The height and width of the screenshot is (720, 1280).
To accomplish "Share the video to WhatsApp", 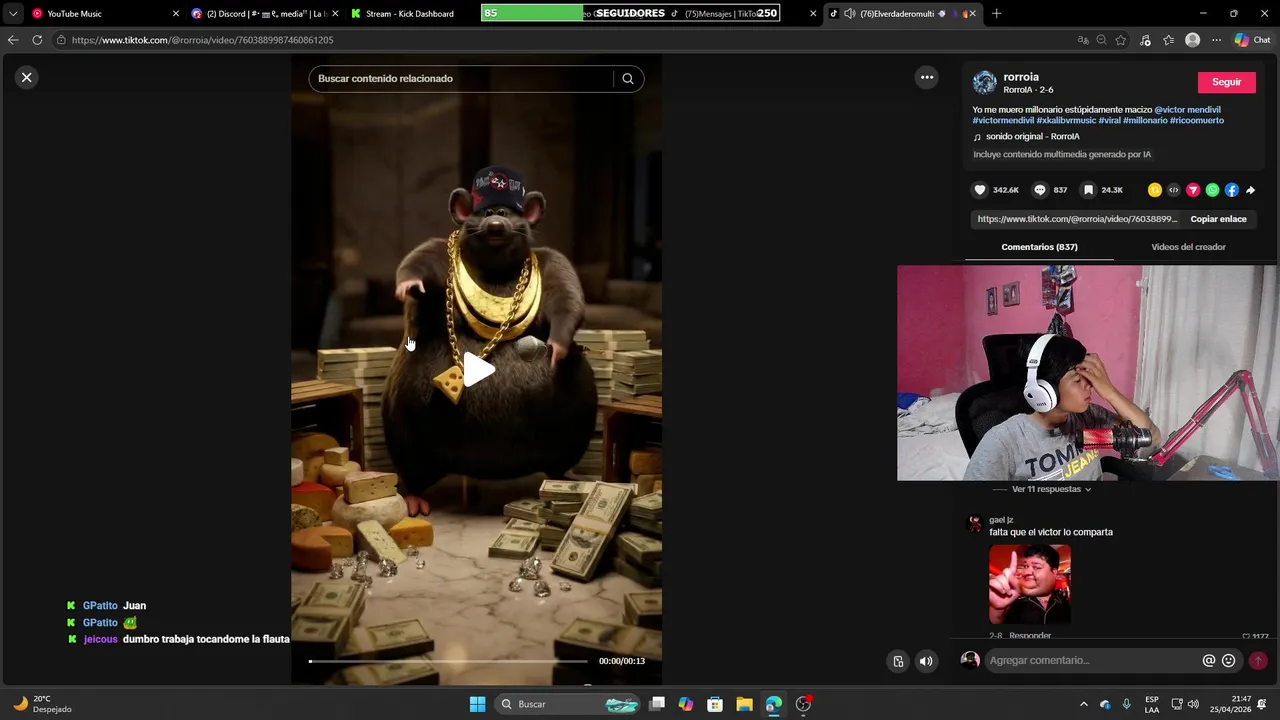I will (1212, 190).
